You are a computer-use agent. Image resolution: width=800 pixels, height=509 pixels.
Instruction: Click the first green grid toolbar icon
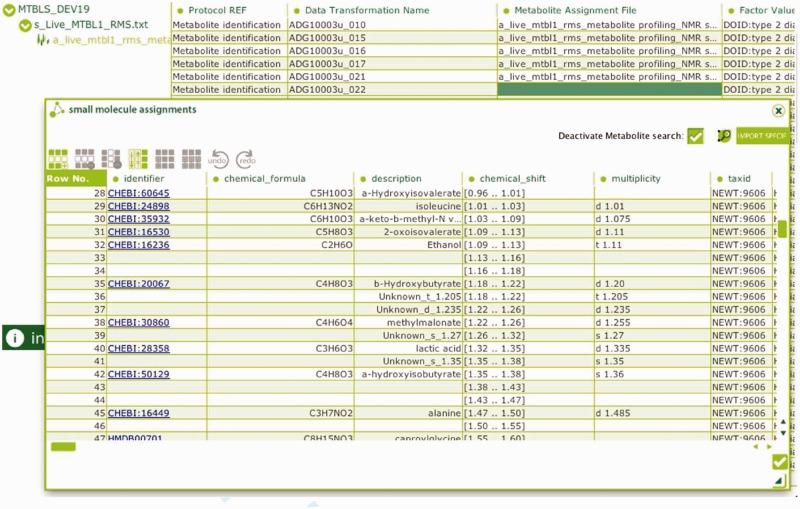58,159
